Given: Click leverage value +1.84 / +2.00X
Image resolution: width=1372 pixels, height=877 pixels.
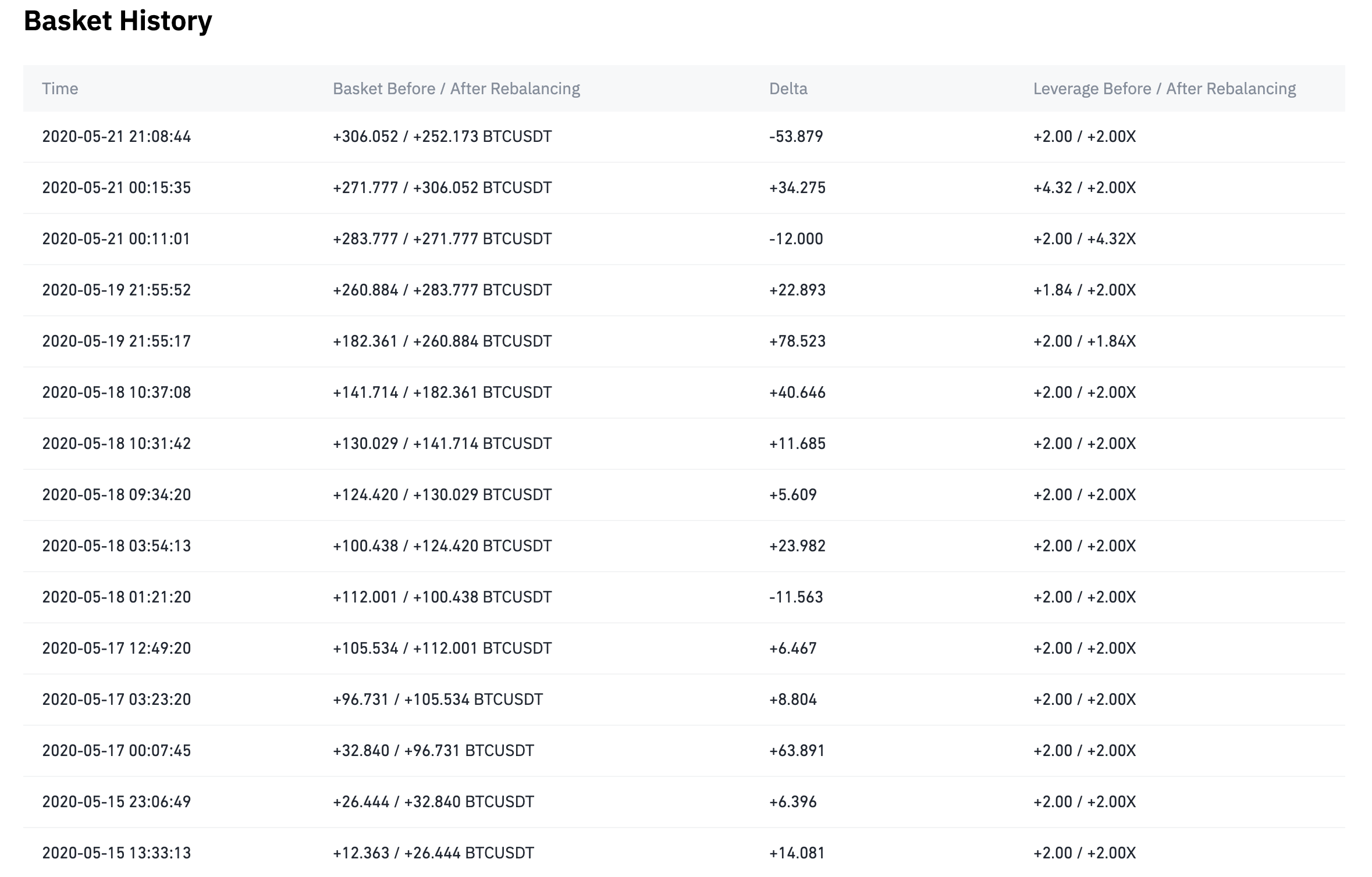Looking at the screenshot, I should 1085,290.
